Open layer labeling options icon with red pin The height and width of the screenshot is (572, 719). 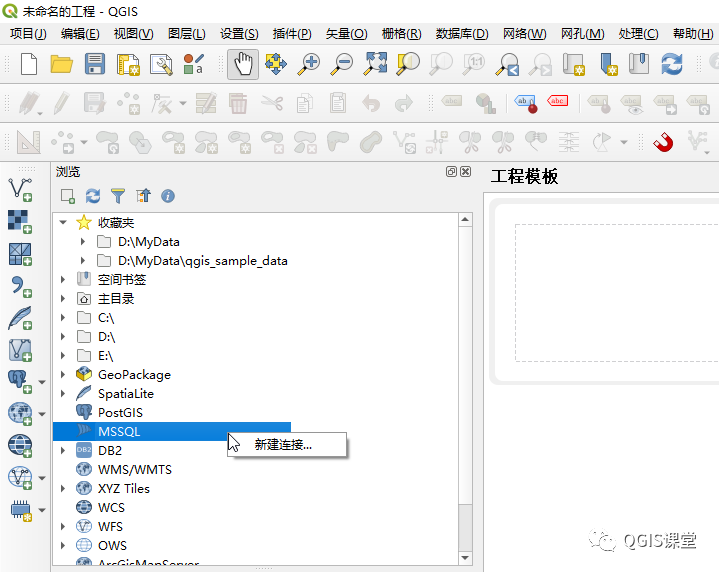[525, 103]
